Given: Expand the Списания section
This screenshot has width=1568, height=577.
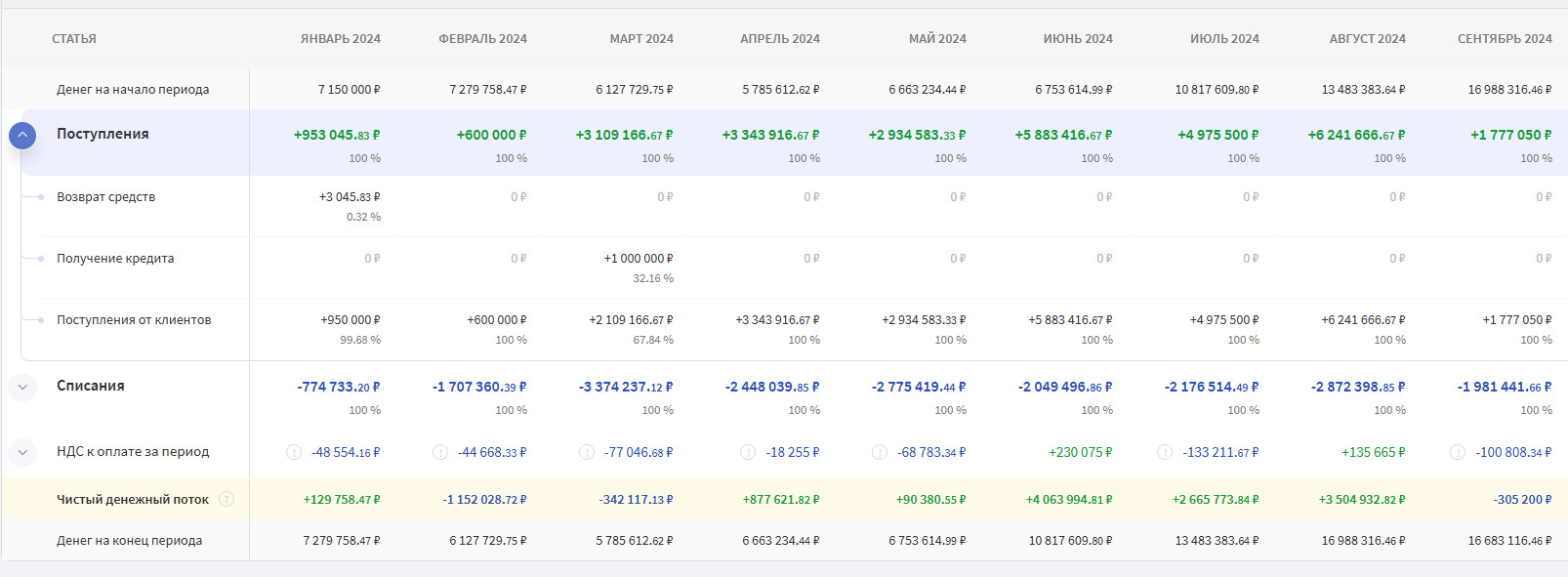Looking at the screenshot, I should point(22,388).
